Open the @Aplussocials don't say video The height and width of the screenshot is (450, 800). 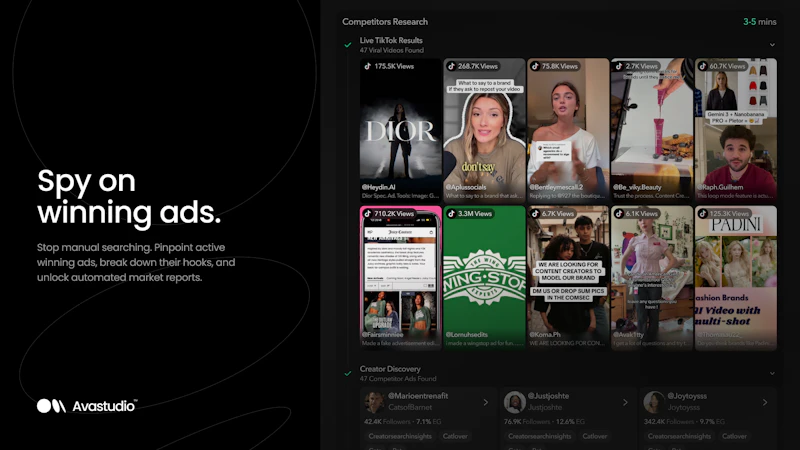click(x=484, y=131)
